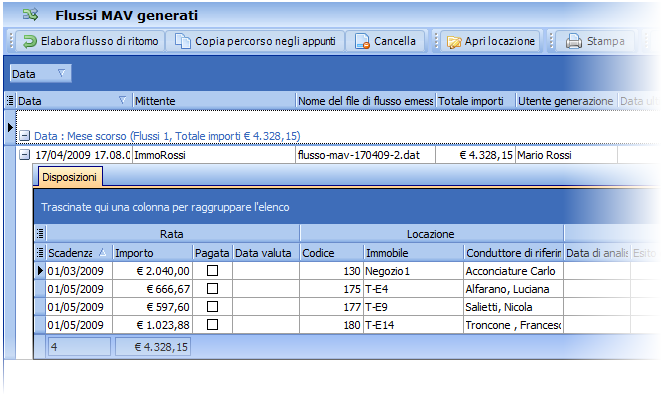The image size is (662, 395).
Task: Click column chooser icon next to Scadenza
Action: point(40,252)
